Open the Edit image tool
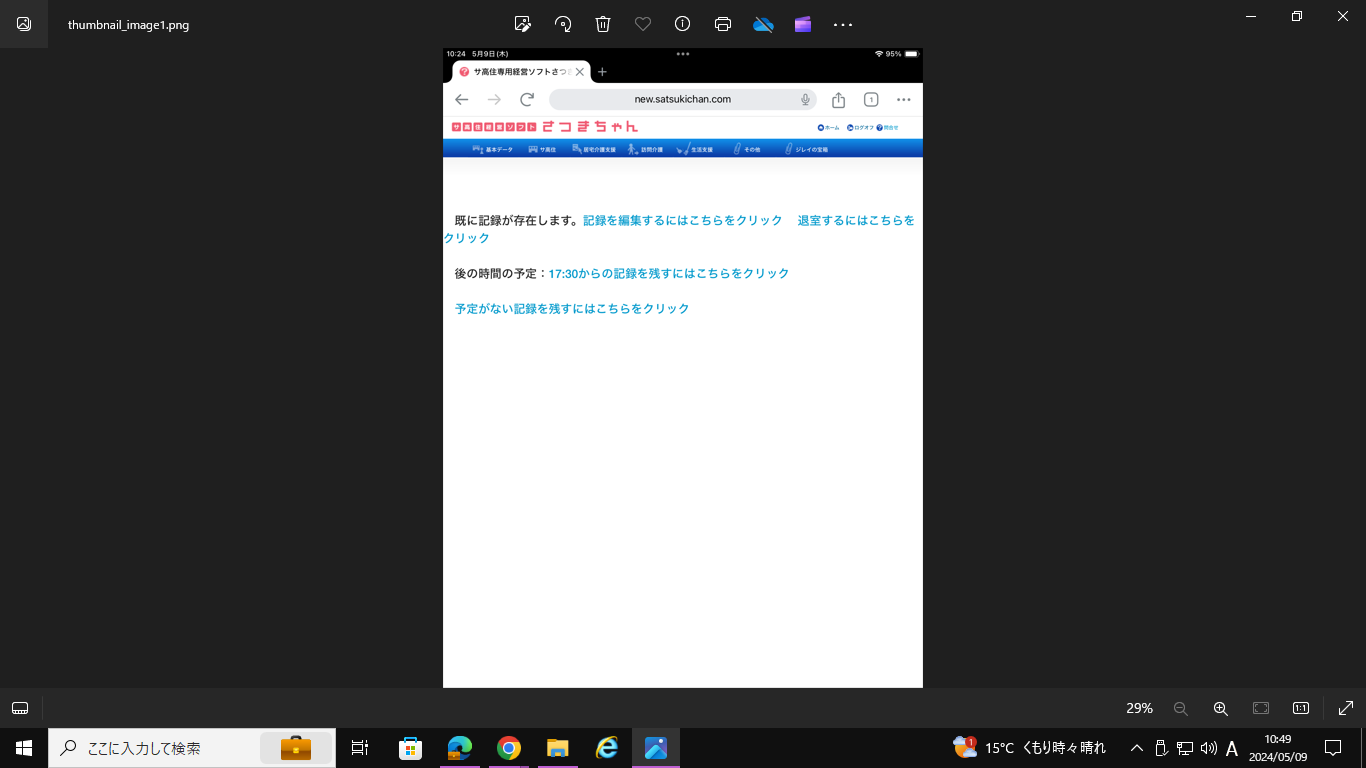This screenshot has width=1366, height=768. tap(522, 24)
